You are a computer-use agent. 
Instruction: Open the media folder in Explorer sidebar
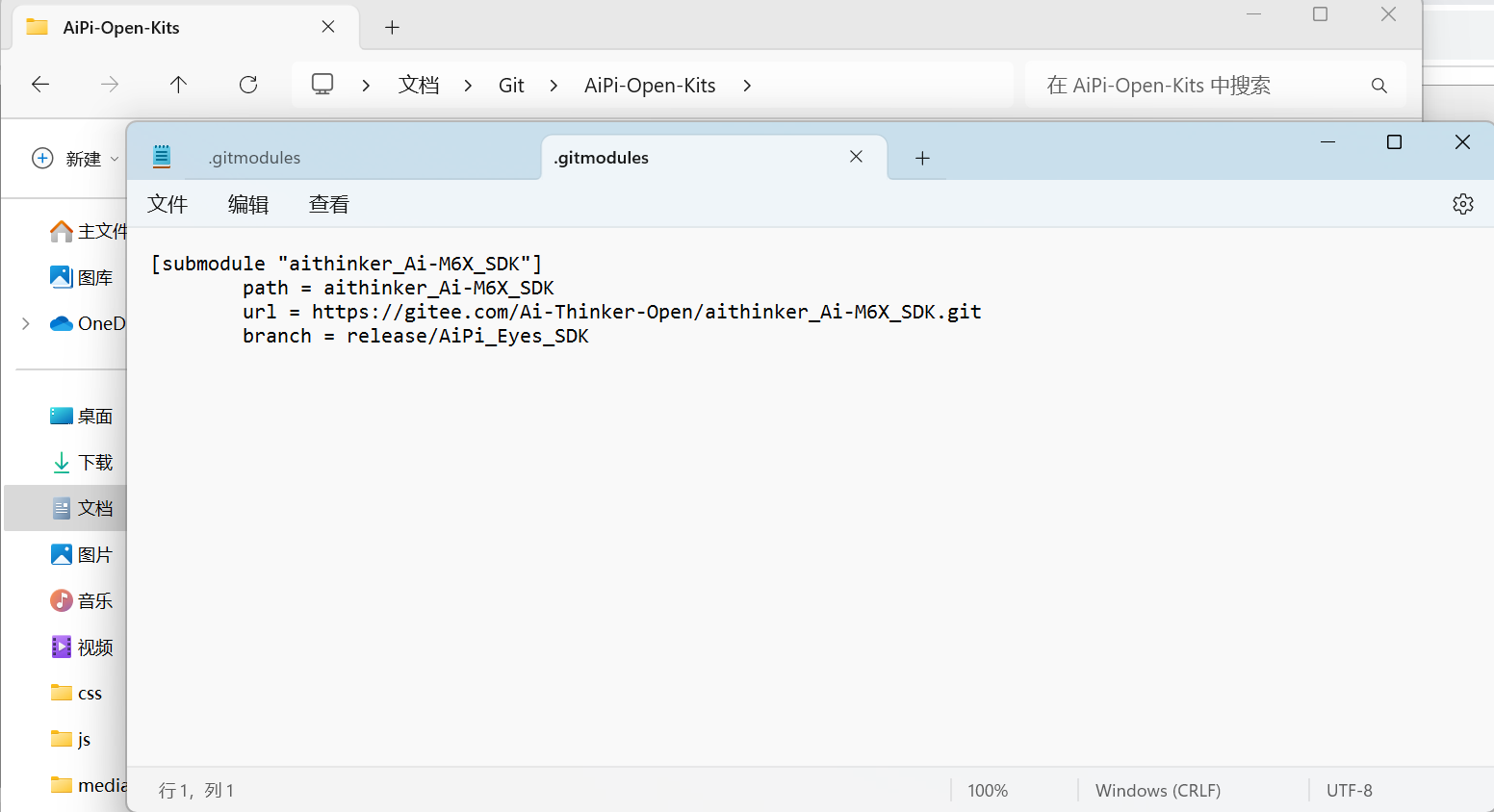click(x=88, y=785)
